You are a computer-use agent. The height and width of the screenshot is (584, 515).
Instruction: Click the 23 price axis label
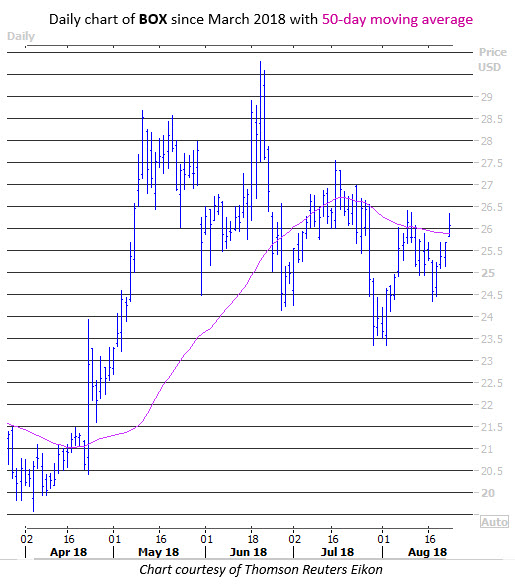486,361
